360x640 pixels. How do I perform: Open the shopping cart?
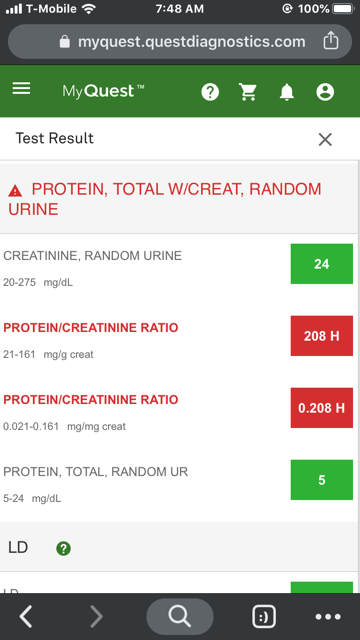248,92
